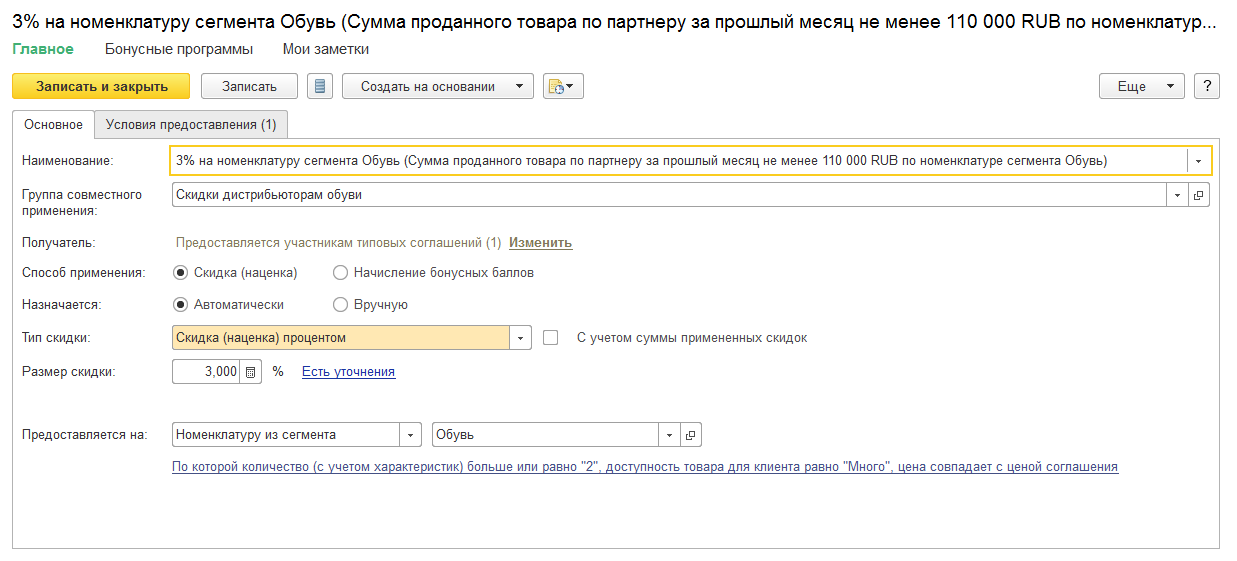Select the Скидка (наценка) radio button

coord(181,272)
